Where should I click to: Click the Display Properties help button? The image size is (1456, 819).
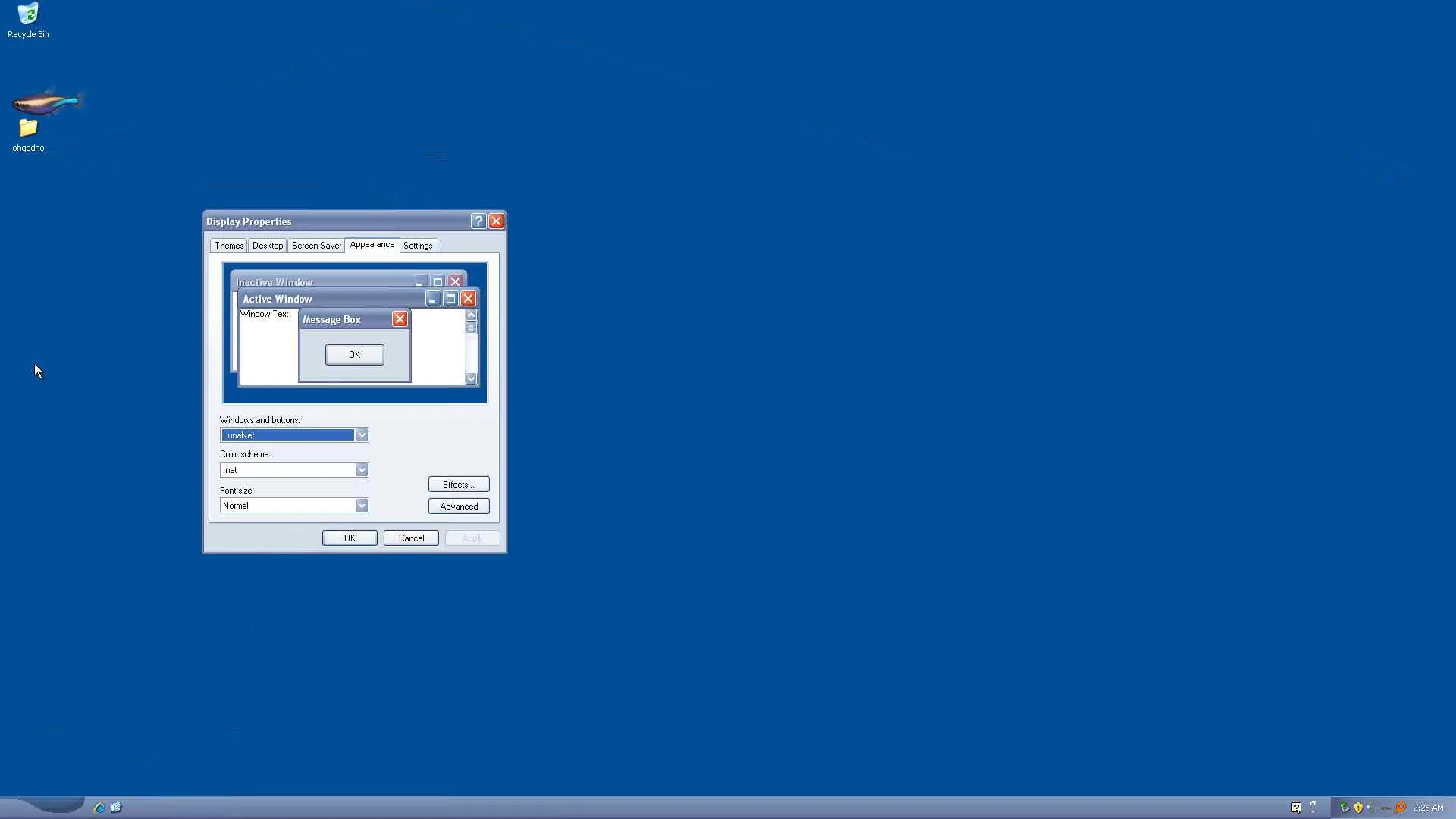coord(478,221)
